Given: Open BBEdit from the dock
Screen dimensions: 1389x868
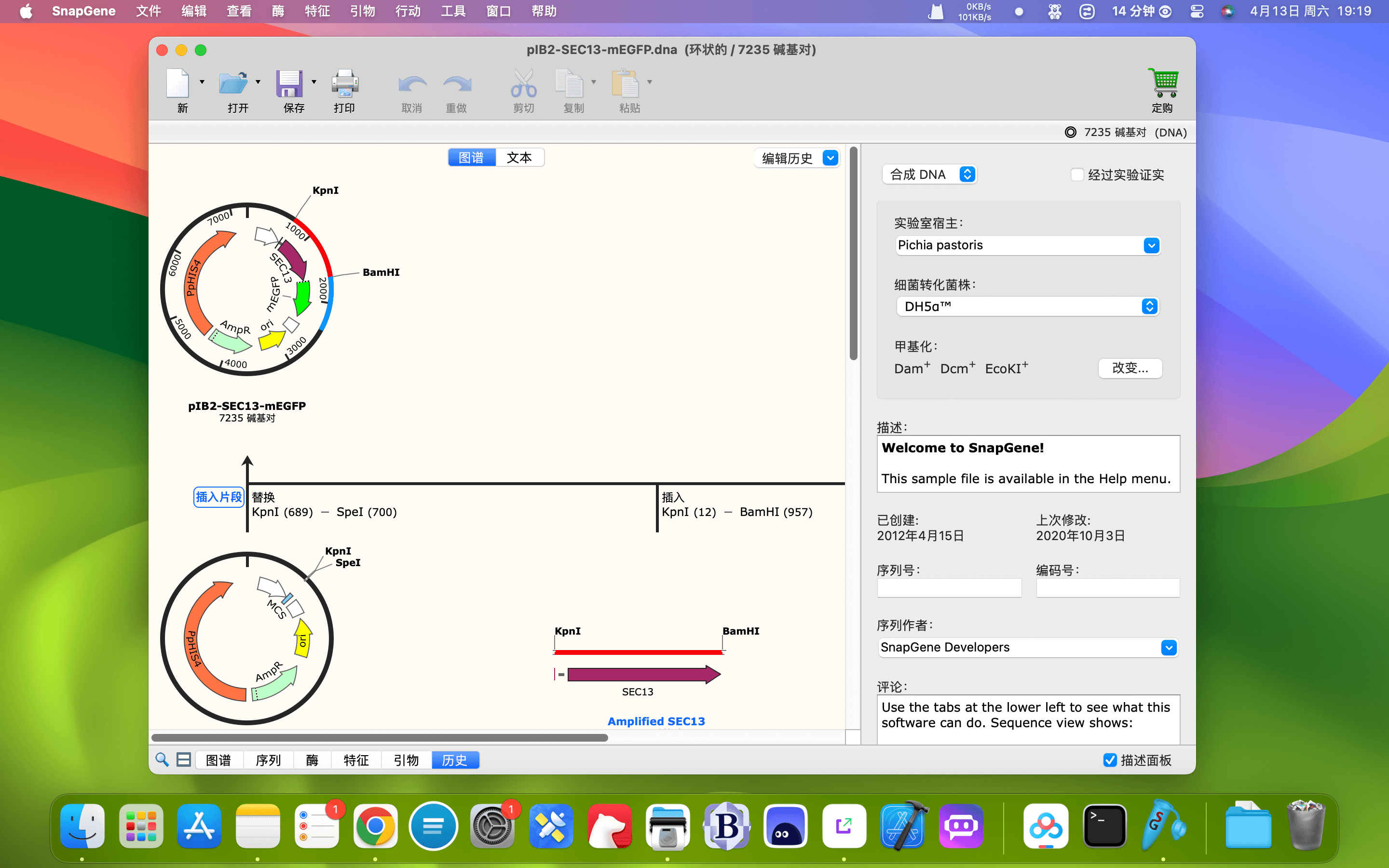Looking at the screenshot, I should coord(727,826).
